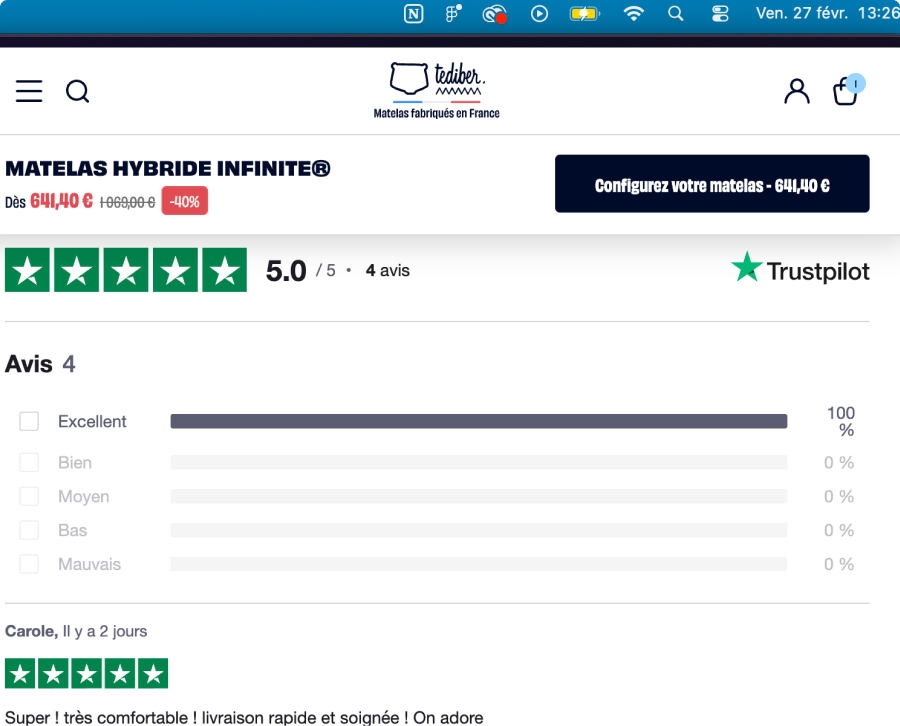Click the date and time in menu bar

click(827, 13)
